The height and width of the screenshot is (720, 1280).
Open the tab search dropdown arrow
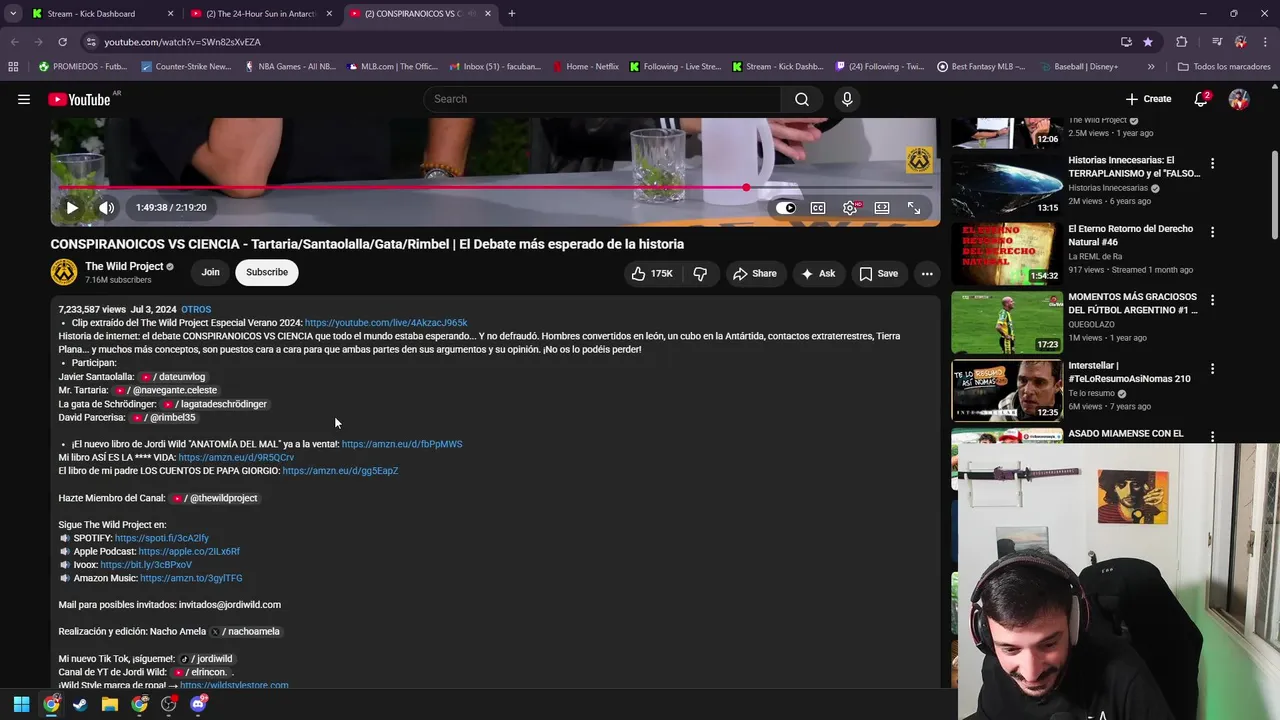(13, 14)
